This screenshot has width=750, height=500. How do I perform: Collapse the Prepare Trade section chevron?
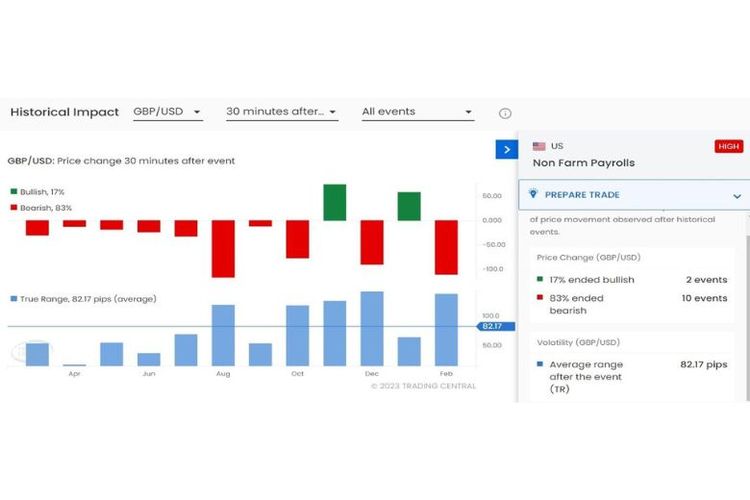click(x=737, y=196)
